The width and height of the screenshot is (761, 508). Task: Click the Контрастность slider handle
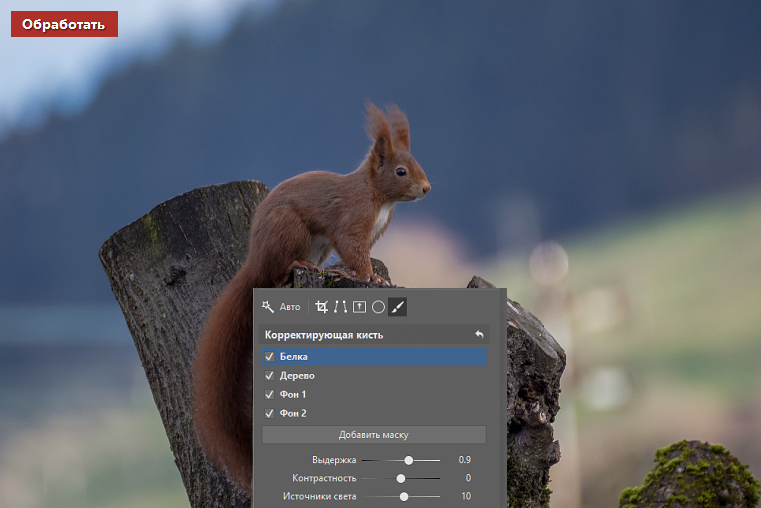(400, 478)
